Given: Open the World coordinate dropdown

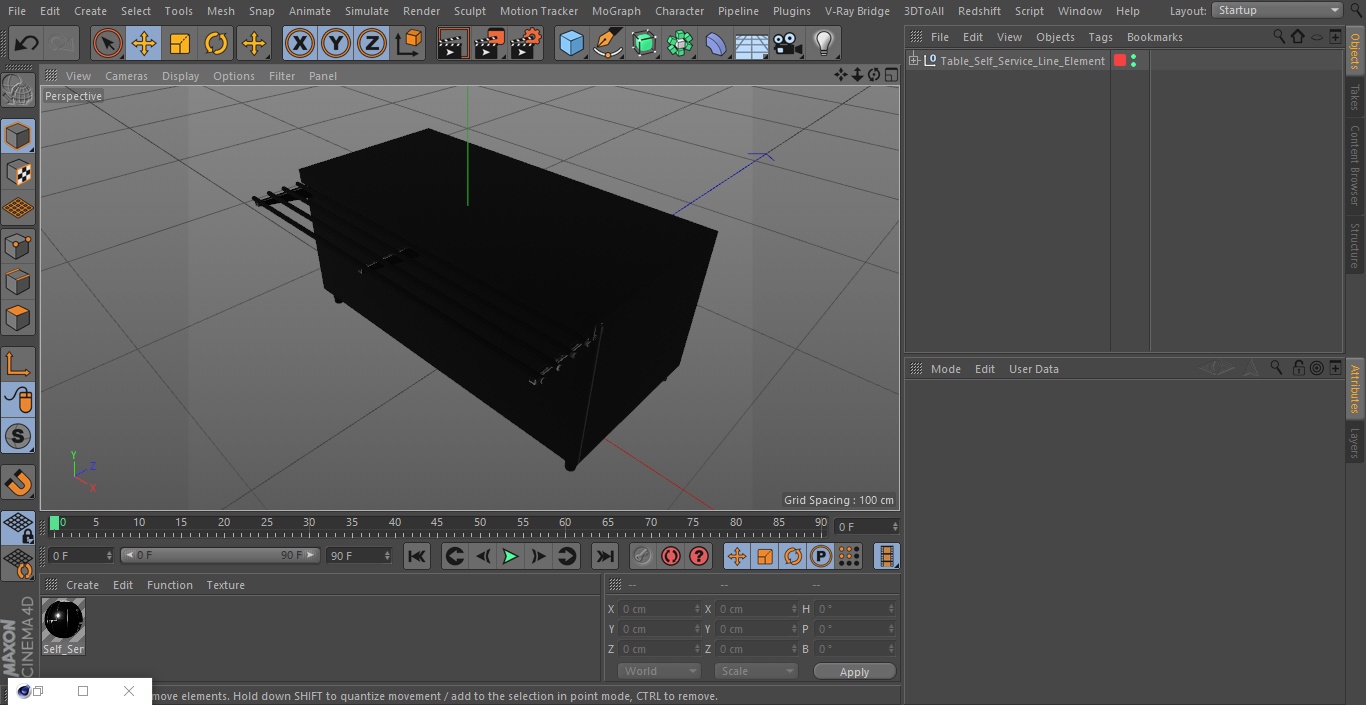Looking at the screenshot, I should click(659, 671).
